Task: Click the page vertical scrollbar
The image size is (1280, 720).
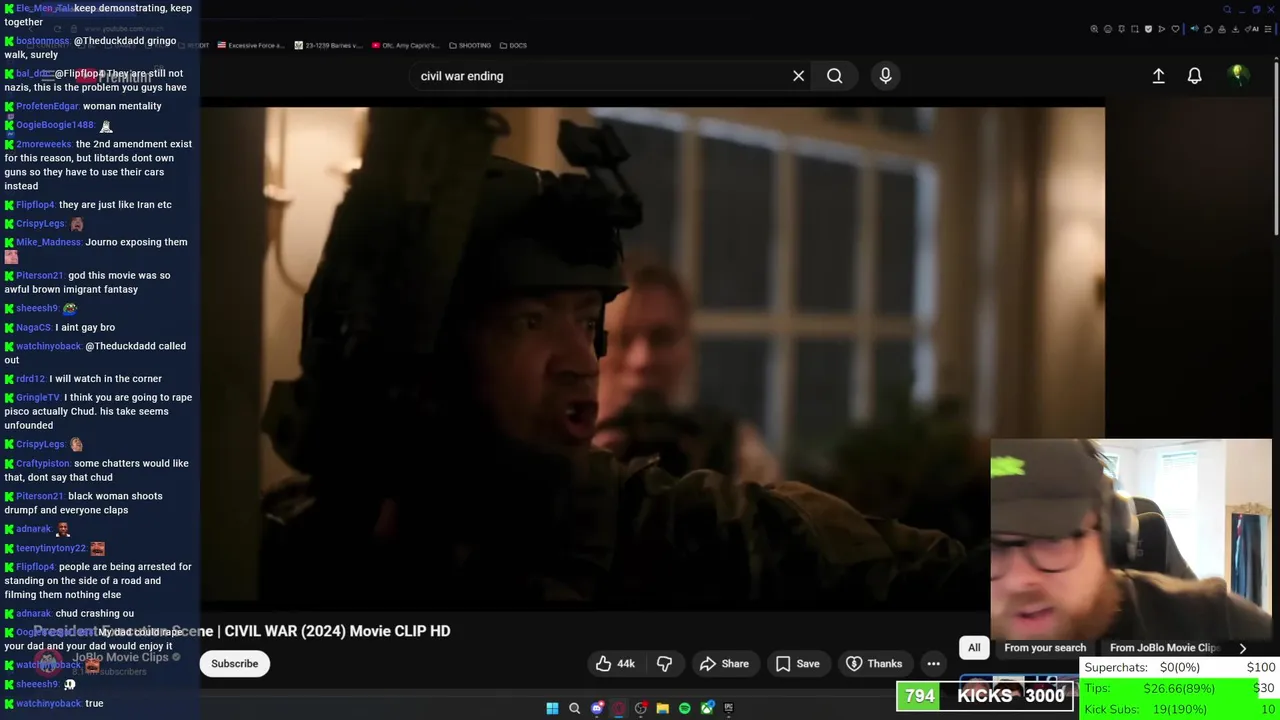Action: coord(1275,150)
